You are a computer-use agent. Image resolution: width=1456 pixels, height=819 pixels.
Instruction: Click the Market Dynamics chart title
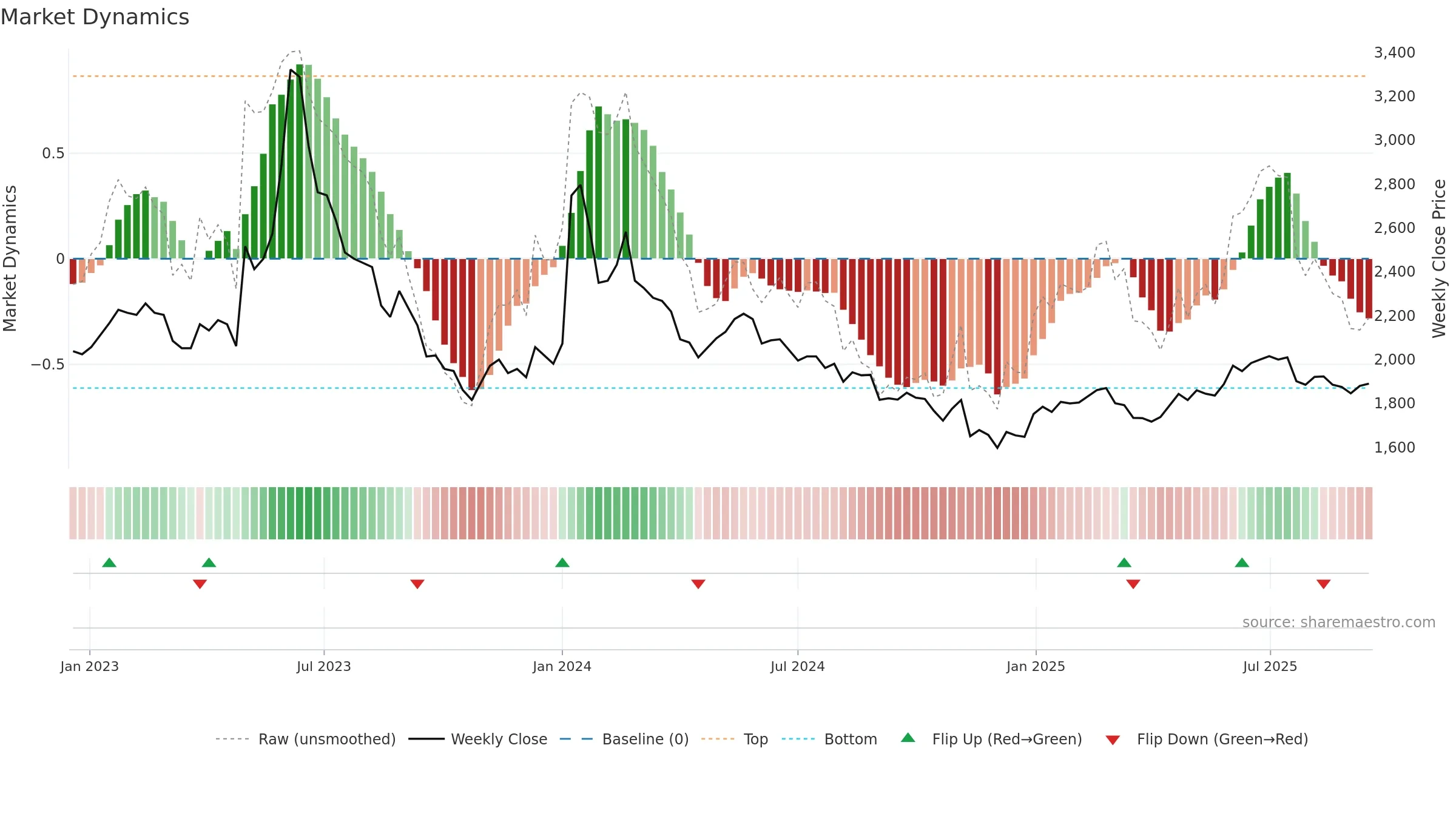(x=95, y=17)
